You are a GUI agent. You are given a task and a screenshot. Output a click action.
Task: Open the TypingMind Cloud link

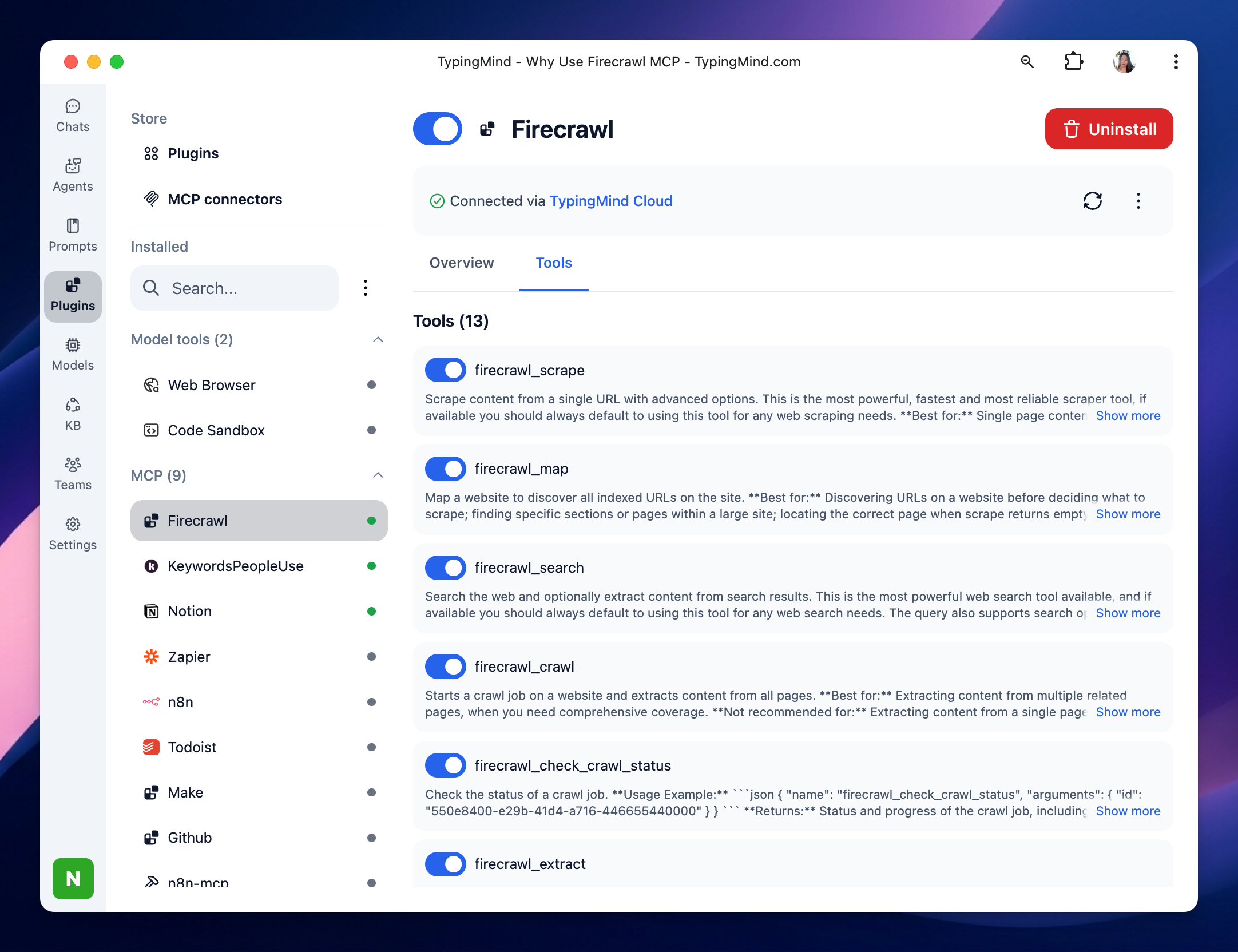(610, 201)
